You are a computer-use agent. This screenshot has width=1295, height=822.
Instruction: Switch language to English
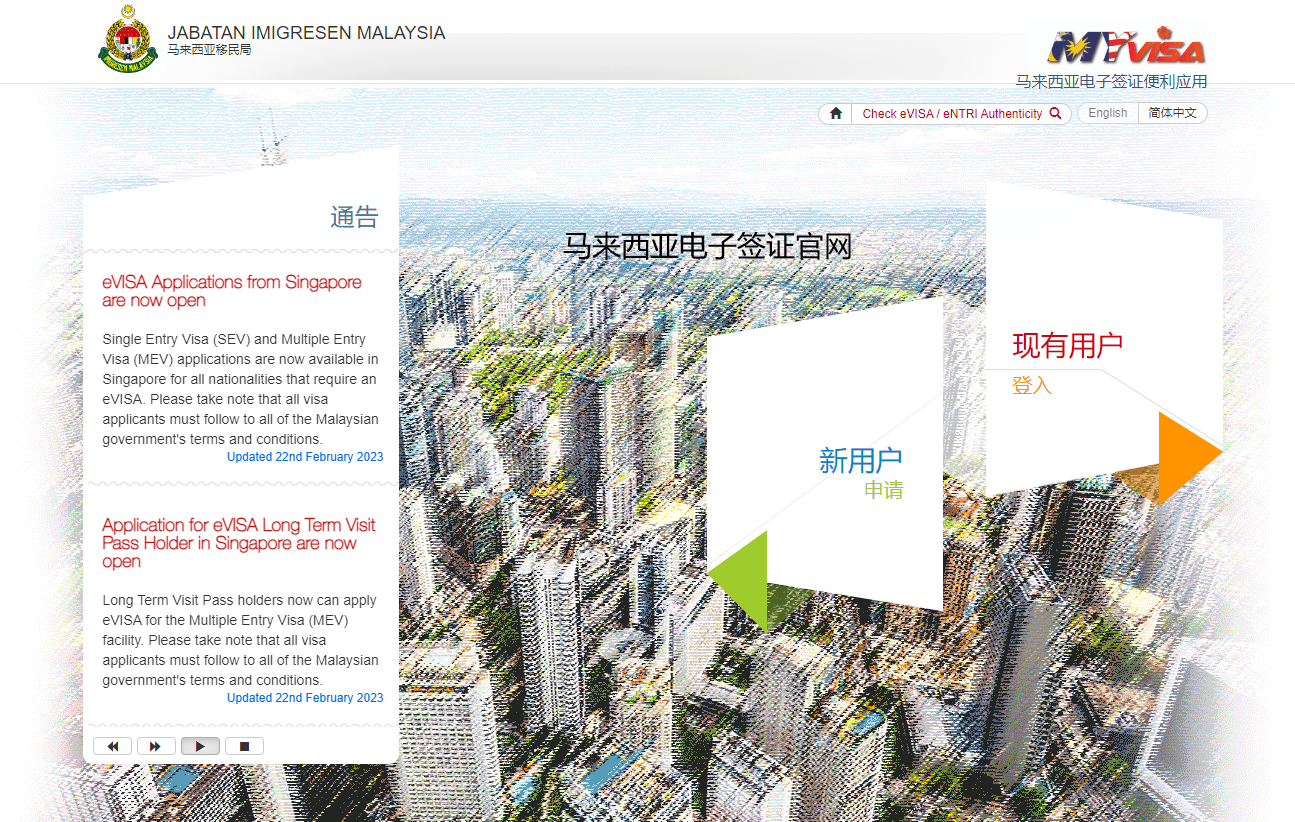pyautogui.click(x=1107, y=114)
